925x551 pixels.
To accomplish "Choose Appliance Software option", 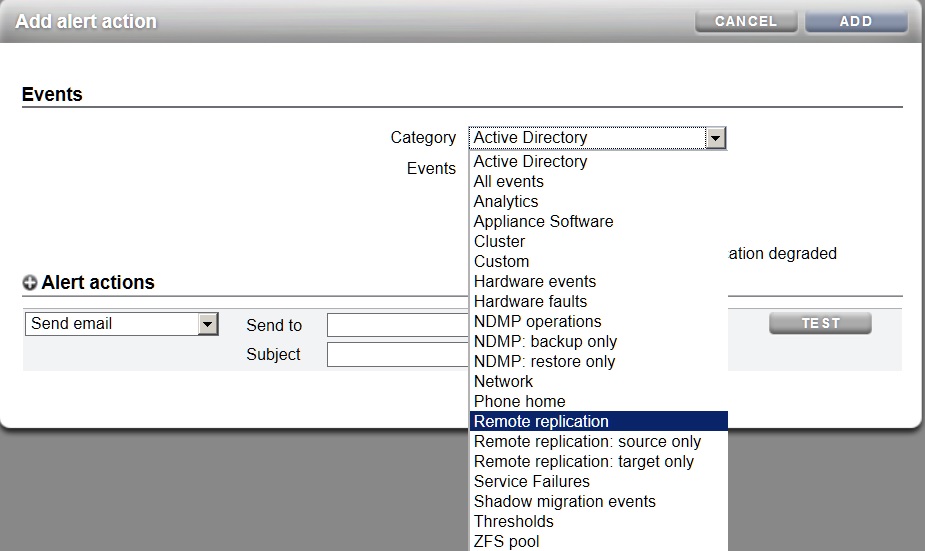I will coord(599,221).
